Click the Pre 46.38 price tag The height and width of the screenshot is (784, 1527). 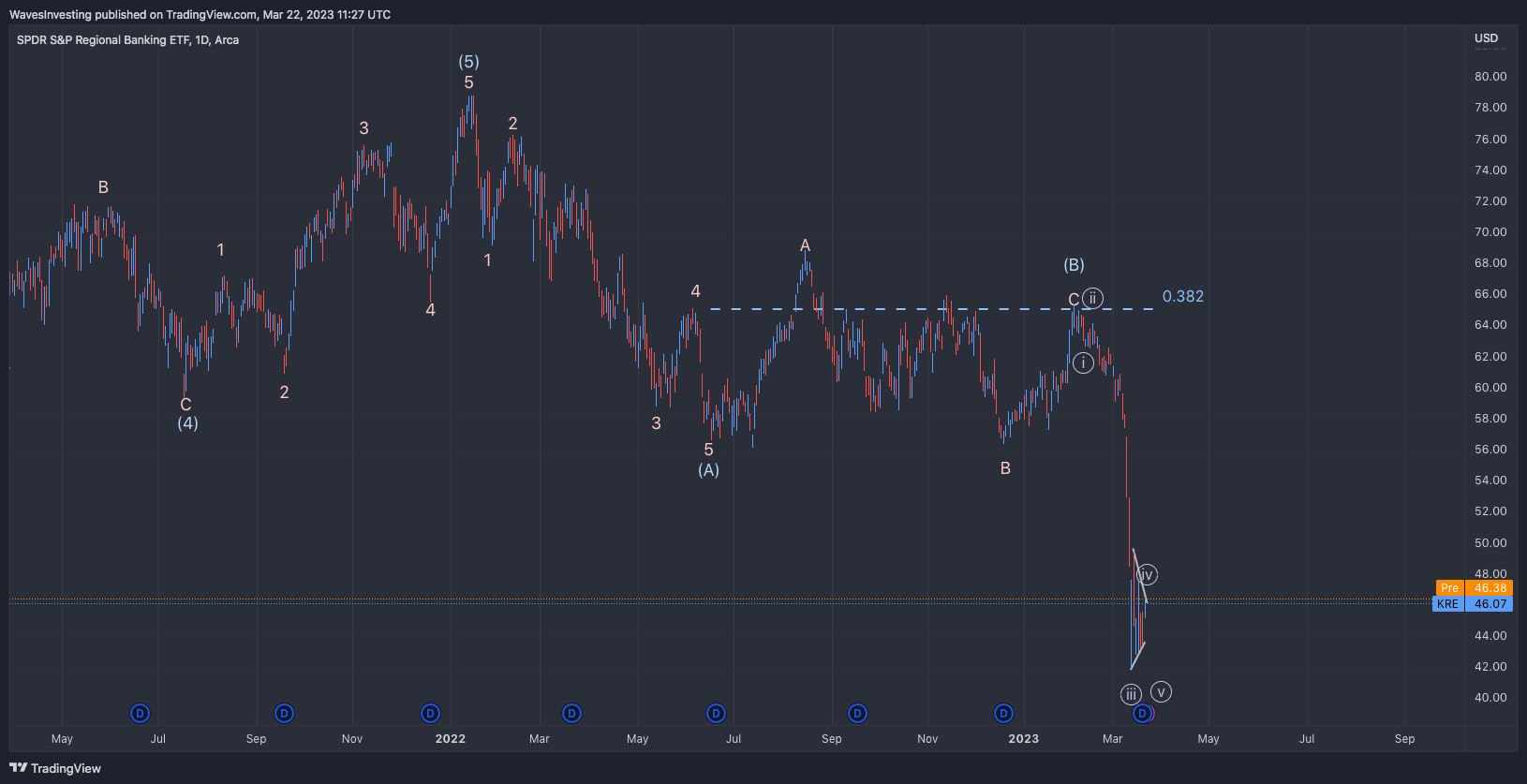tap(1475, 588)
